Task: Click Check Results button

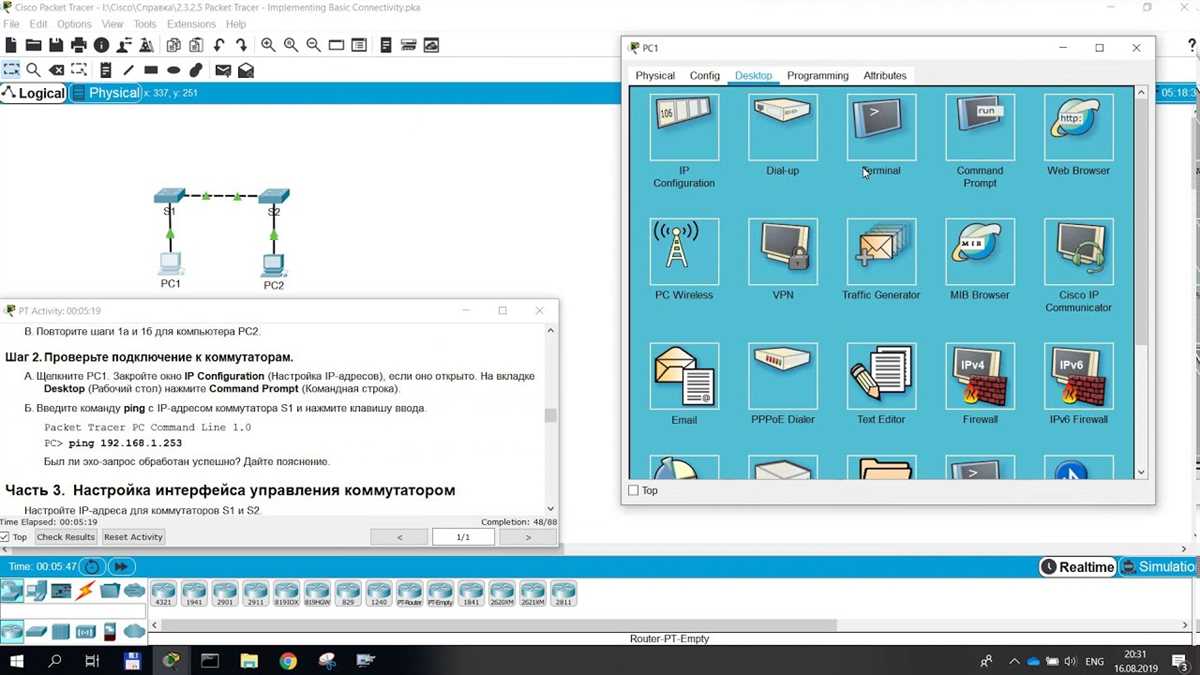Action: point(65,537)
